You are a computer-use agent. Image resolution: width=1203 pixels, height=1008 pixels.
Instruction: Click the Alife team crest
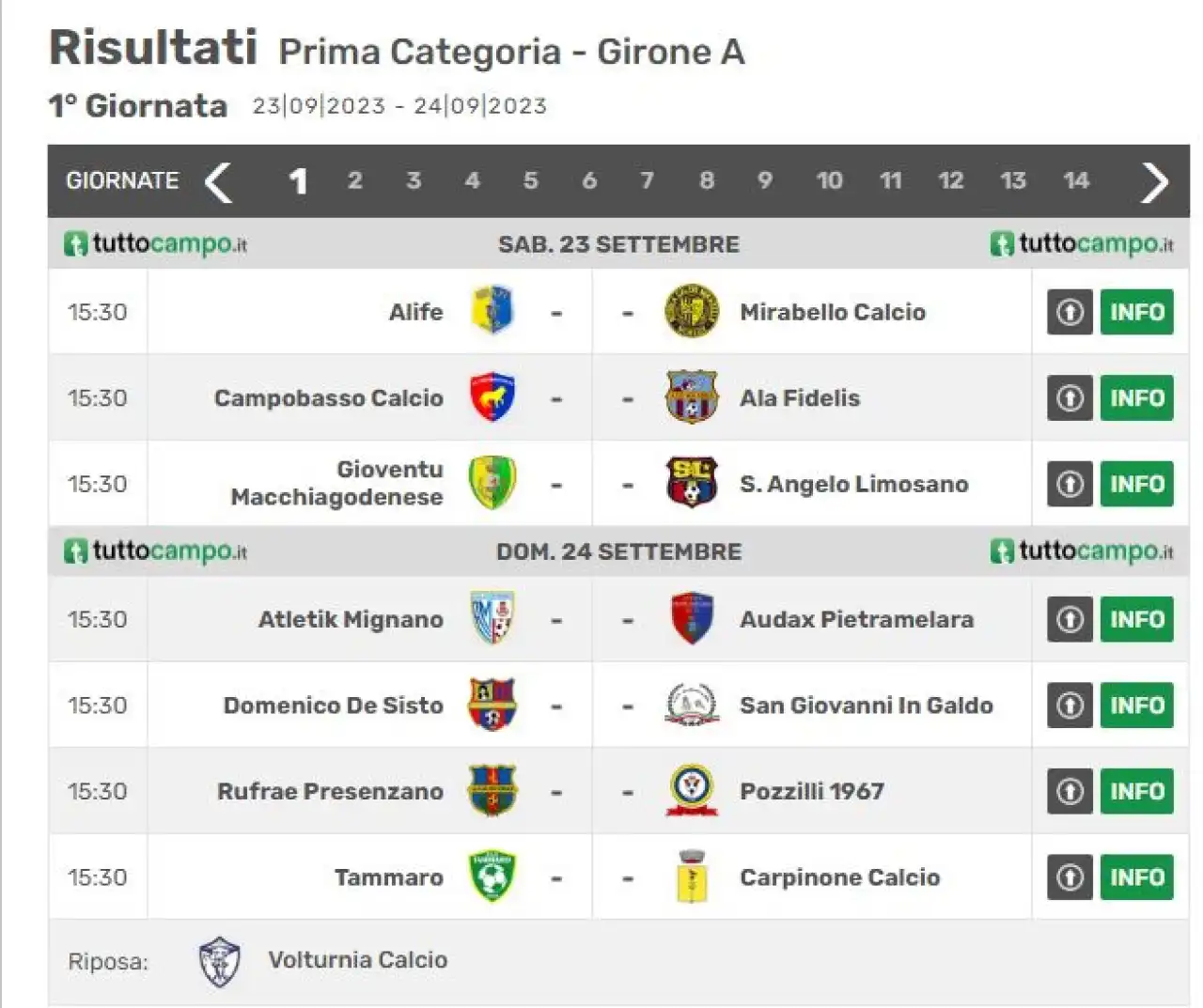click(492, 311)
